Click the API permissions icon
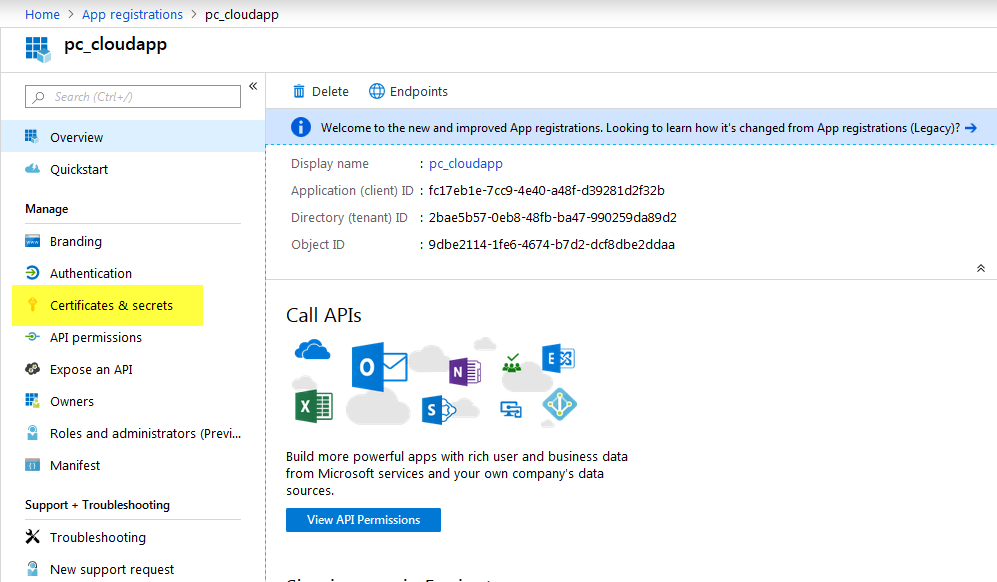The height and width of the screenshot is (582, 997). coord(32,337)
